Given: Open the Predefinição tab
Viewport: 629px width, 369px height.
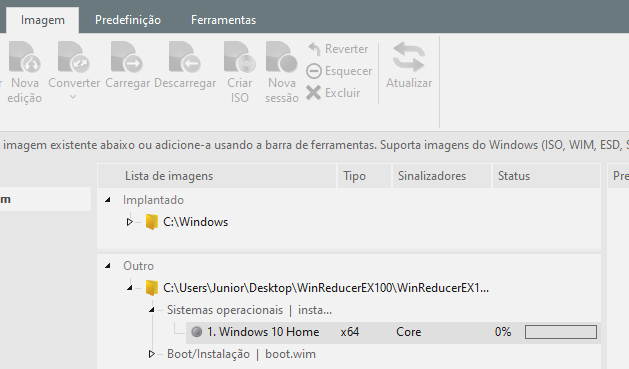Looking at the screenshot, I should [128, 20].
